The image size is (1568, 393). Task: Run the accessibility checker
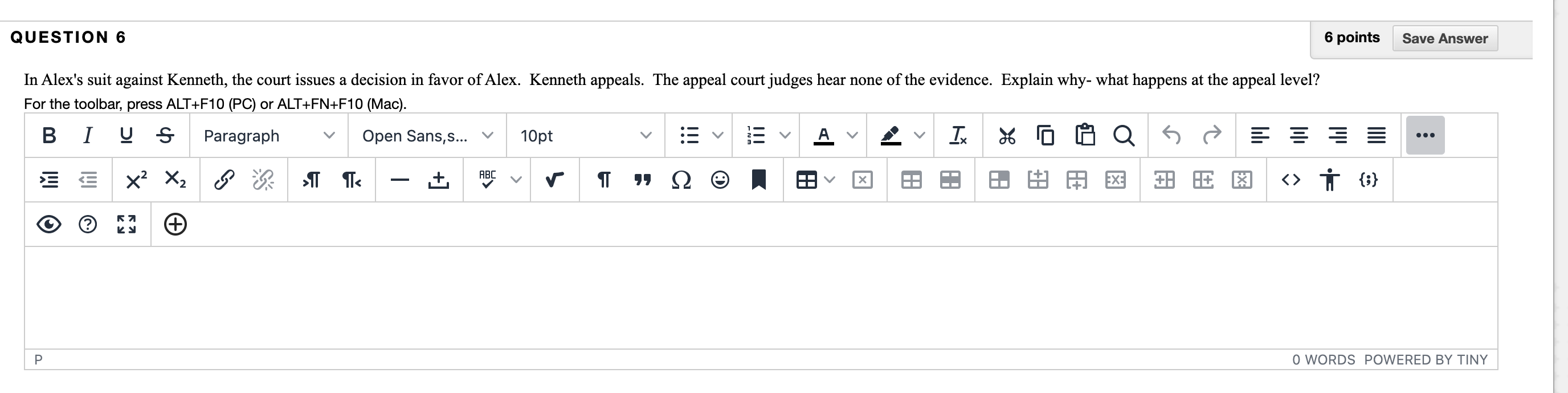point(1330,180)
